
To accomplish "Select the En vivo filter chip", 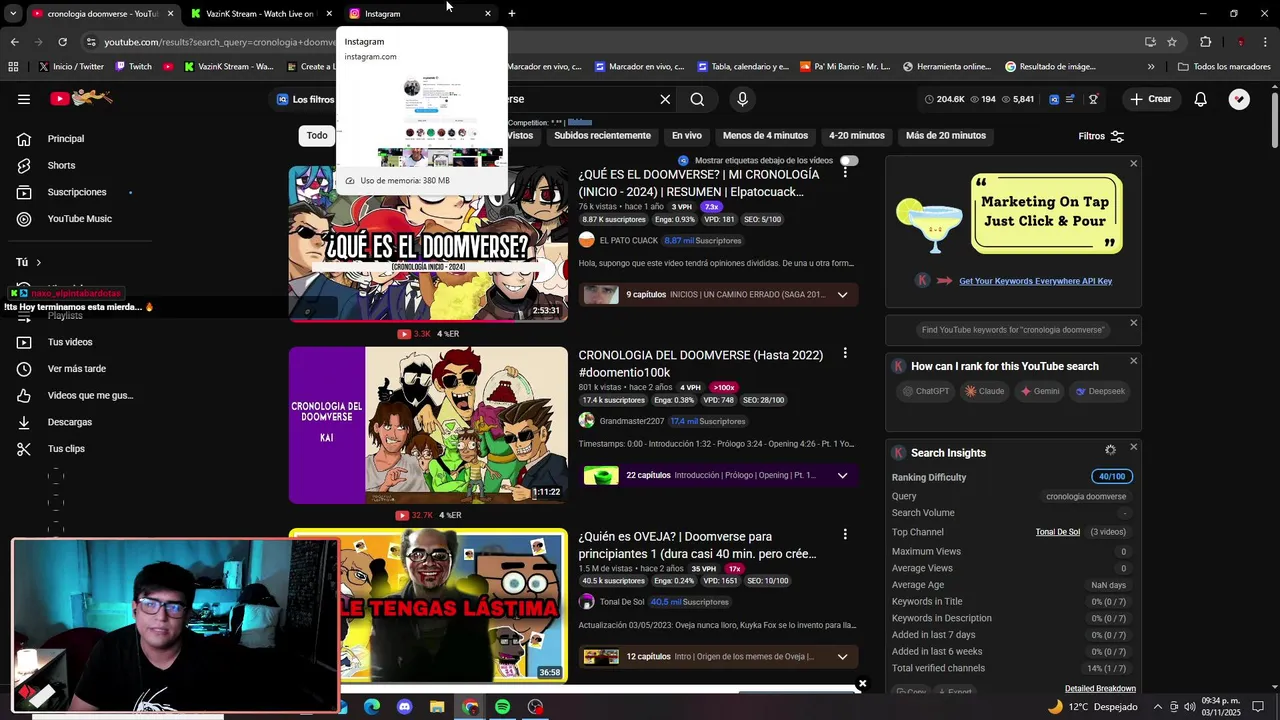I will click(x=686, y=136).
